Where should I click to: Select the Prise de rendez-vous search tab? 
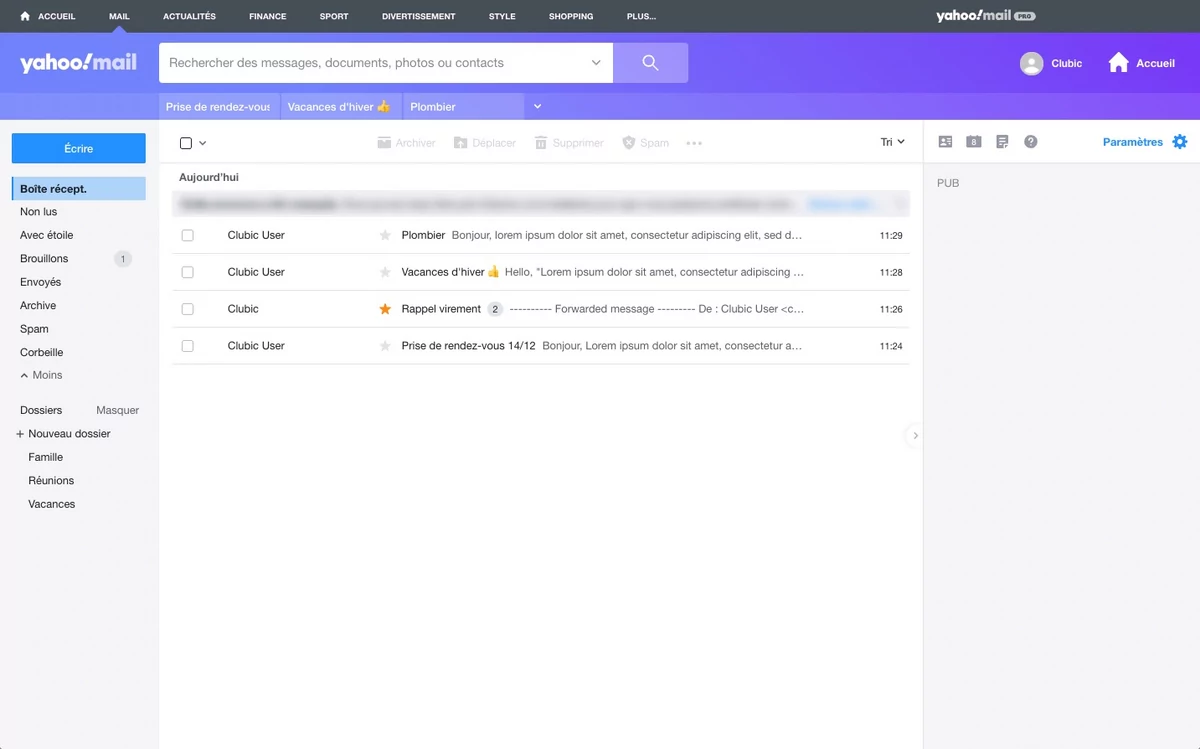click(x=219, y=107)
